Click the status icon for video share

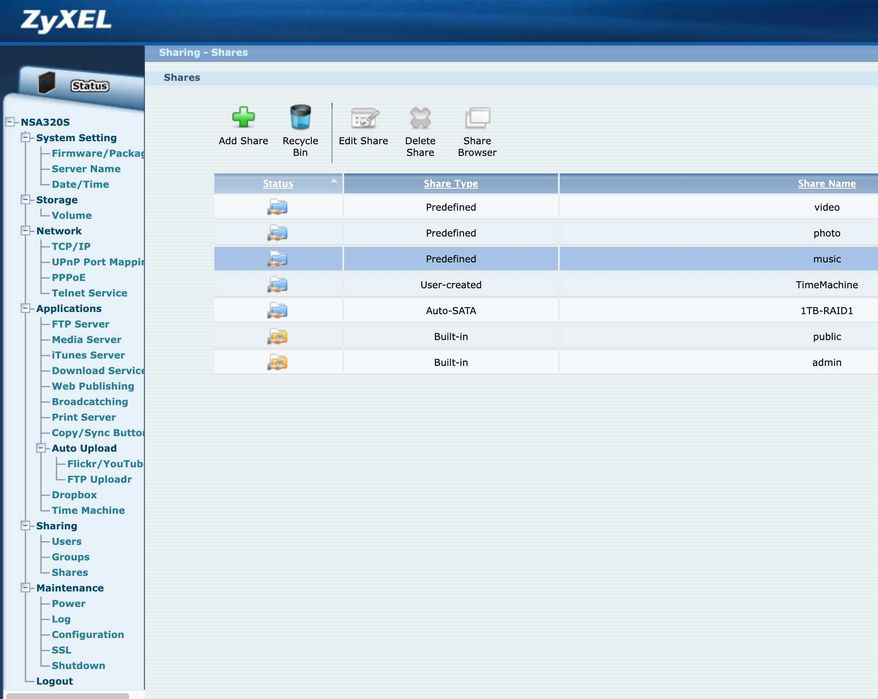[x=277, y=207]
